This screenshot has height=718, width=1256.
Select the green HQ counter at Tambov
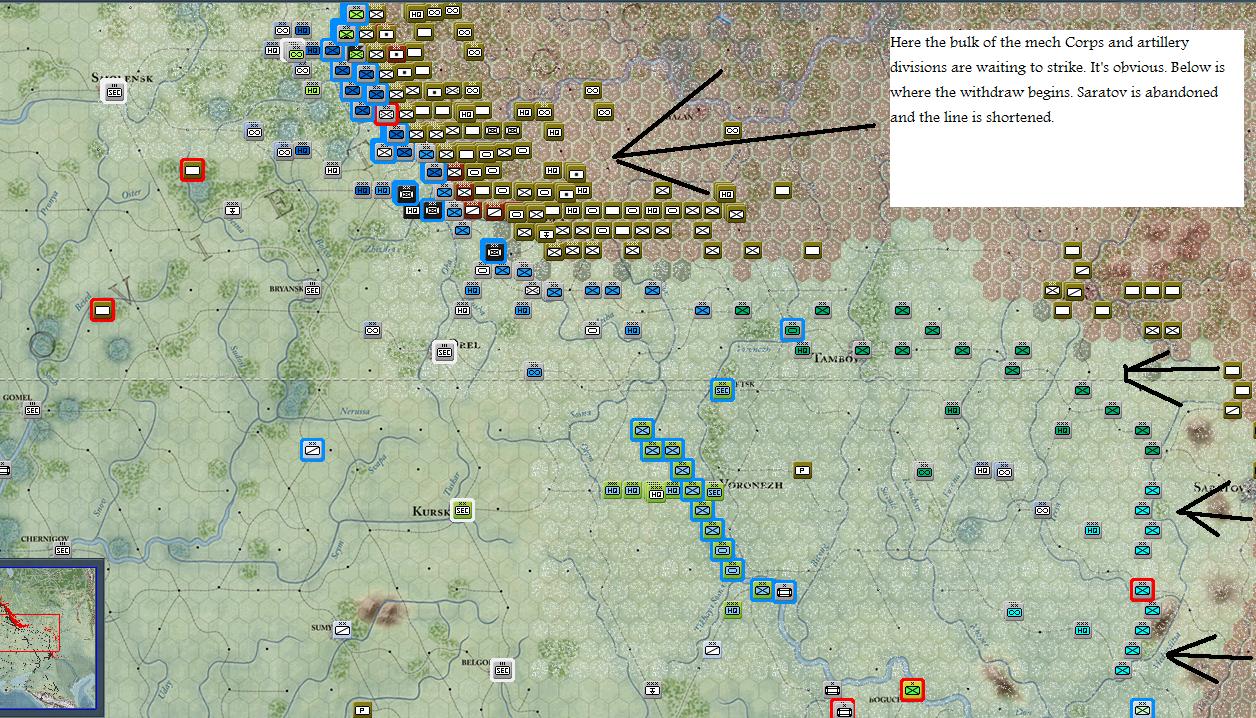pyautogui.click(x=803, y=350)
